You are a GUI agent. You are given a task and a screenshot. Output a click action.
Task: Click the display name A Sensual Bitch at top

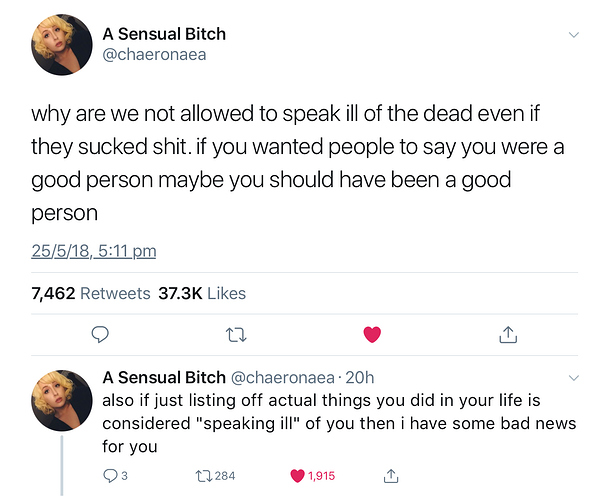coord(164,34)
